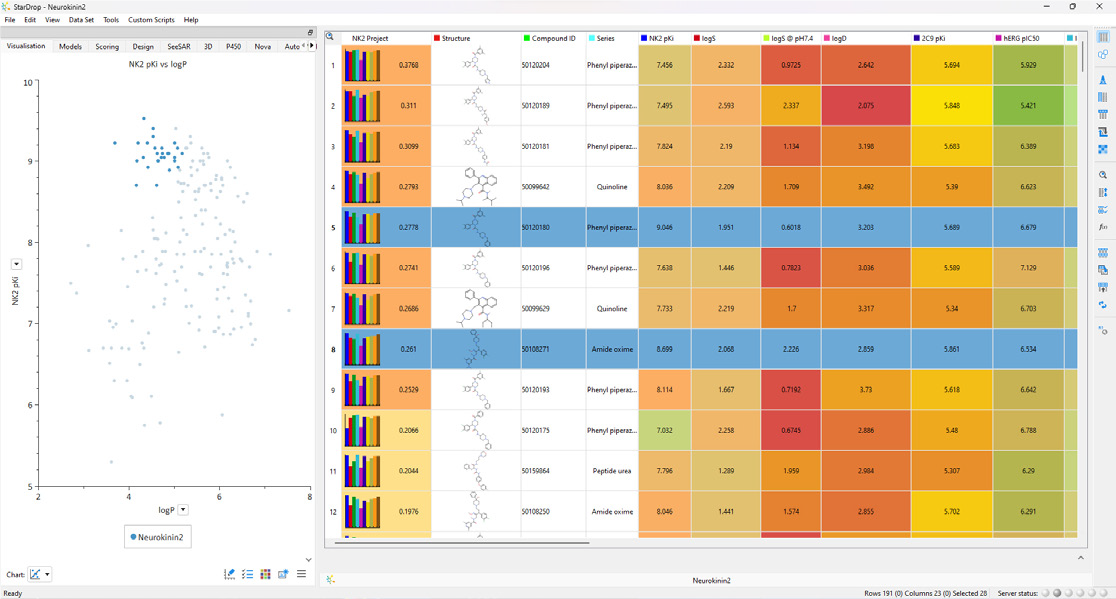Open the Custom Scripts menu
Viewport: 1116px width, 599px height.
[151, 20]
